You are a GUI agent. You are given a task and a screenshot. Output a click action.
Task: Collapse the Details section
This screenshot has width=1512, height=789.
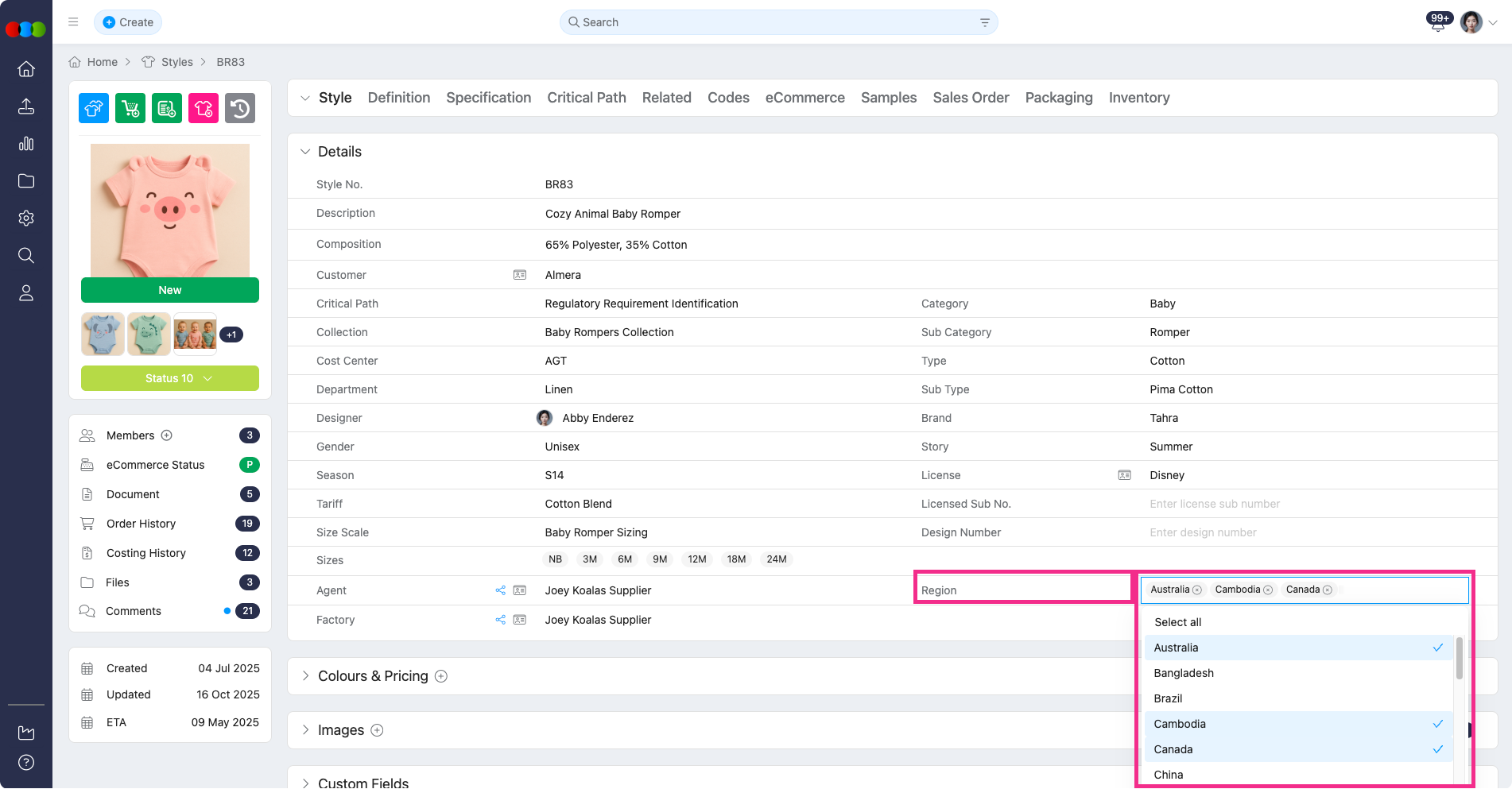(305, 152)
